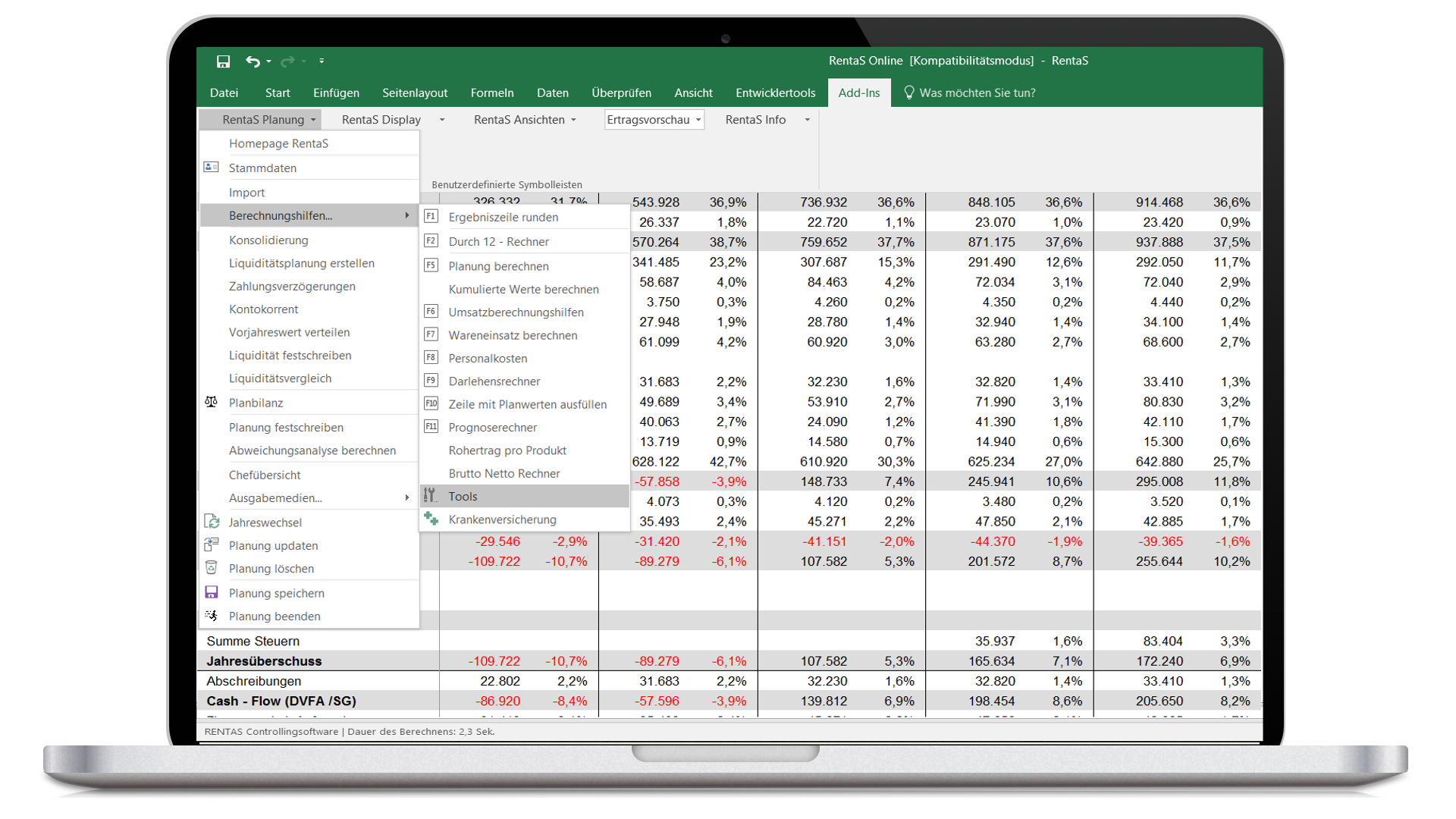Click the F7 key icon for Wareneinsatz berechnen
Viewport: 1456px width, 819px height.
(431, 334)
